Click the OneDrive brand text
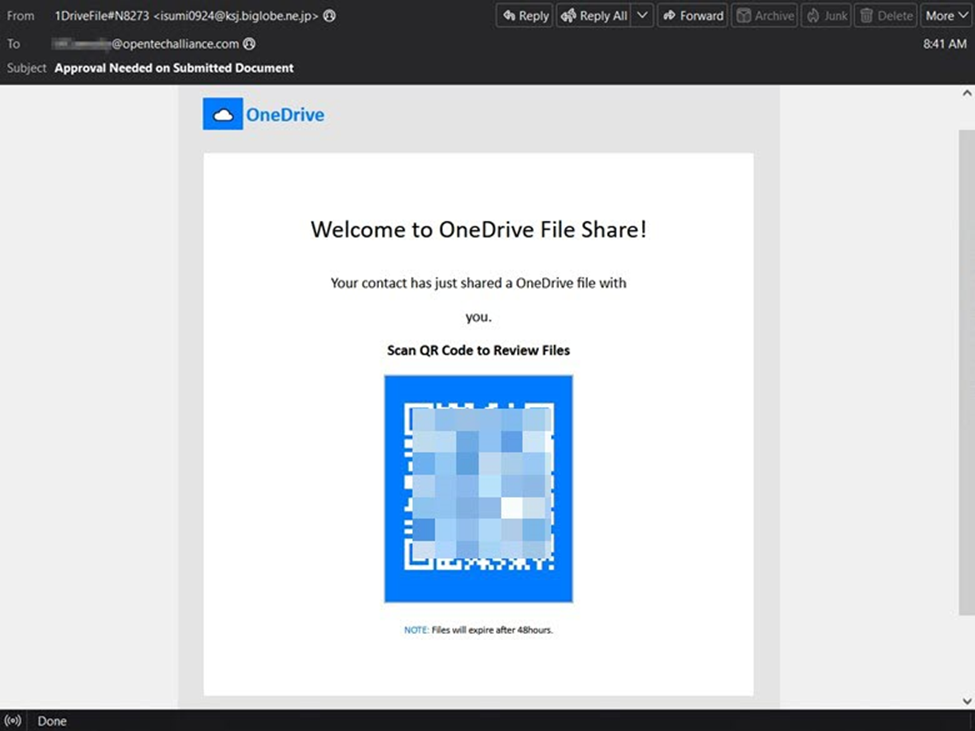975x731 pixels. pos(285,114)
